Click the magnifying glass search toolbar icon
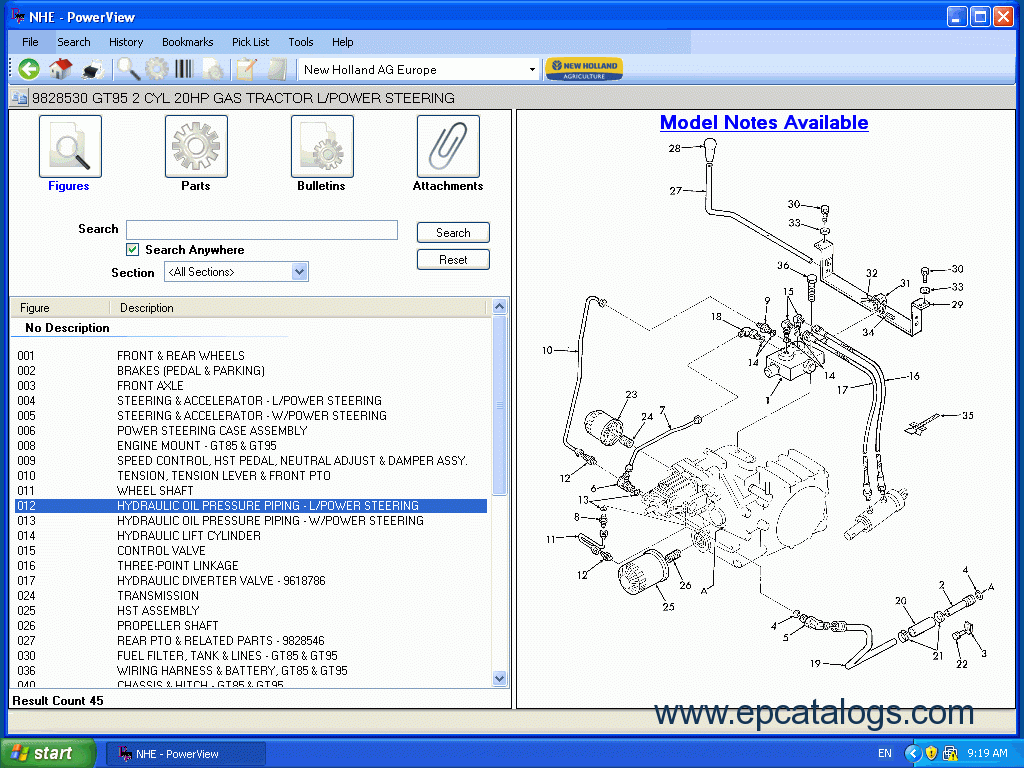Image resolution: width=1024 pixels, height=768 pixels. [129, 69]
